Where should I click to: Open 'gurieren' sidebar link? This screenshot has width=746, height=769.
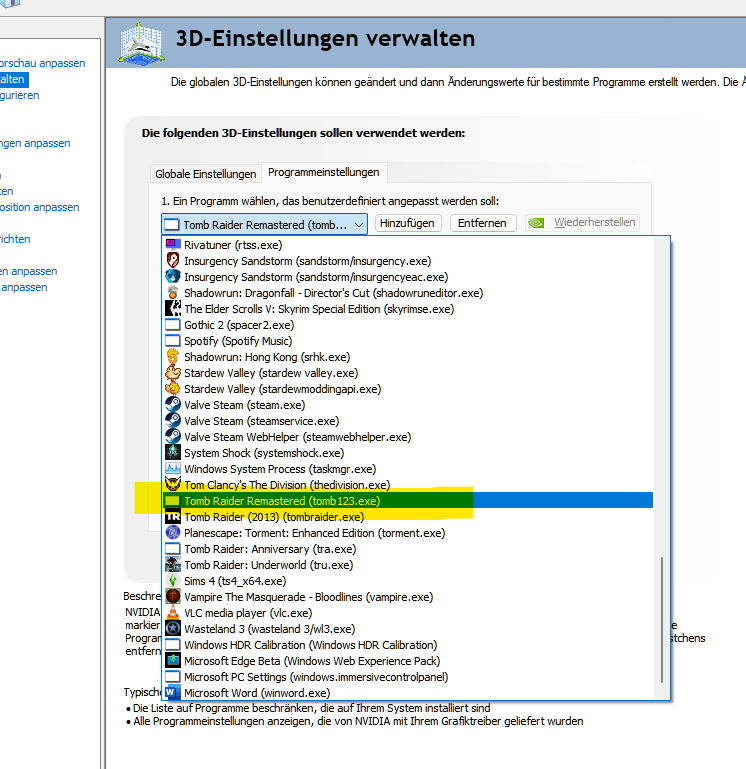(20, 95)
